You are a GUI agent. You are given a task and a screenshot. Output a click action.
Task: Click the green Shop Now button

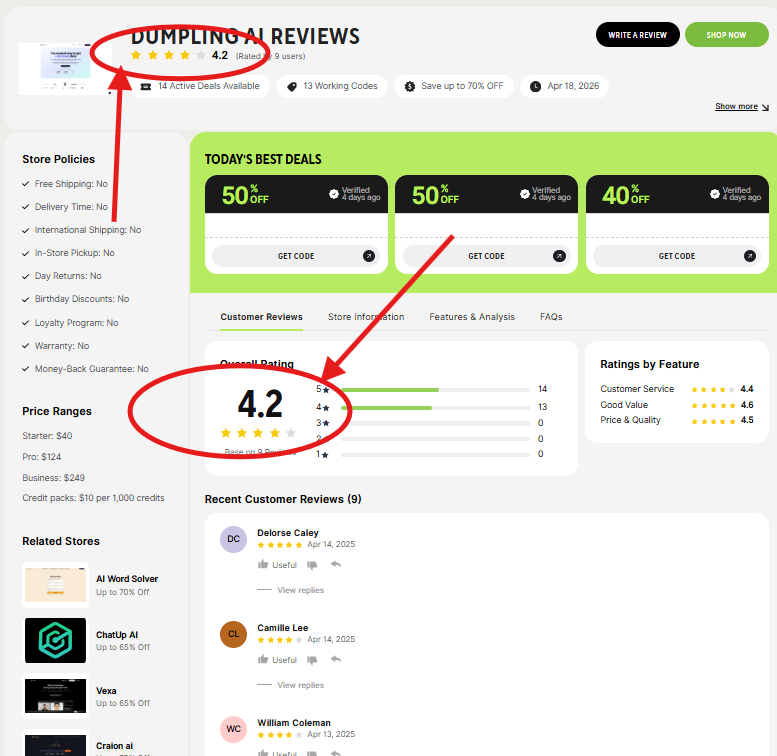[726, 35]
